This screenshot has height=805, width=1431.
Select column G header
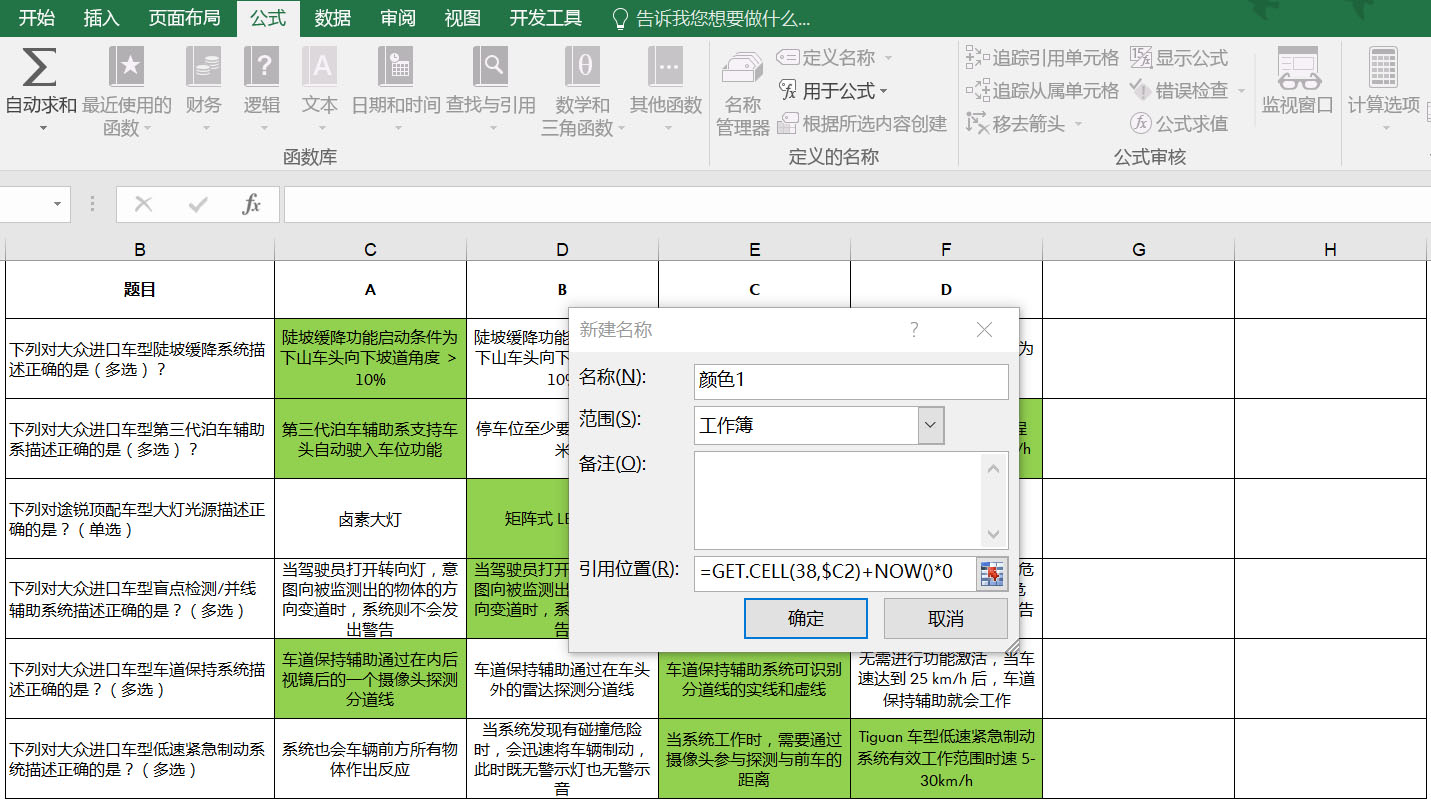point(1138,250)
